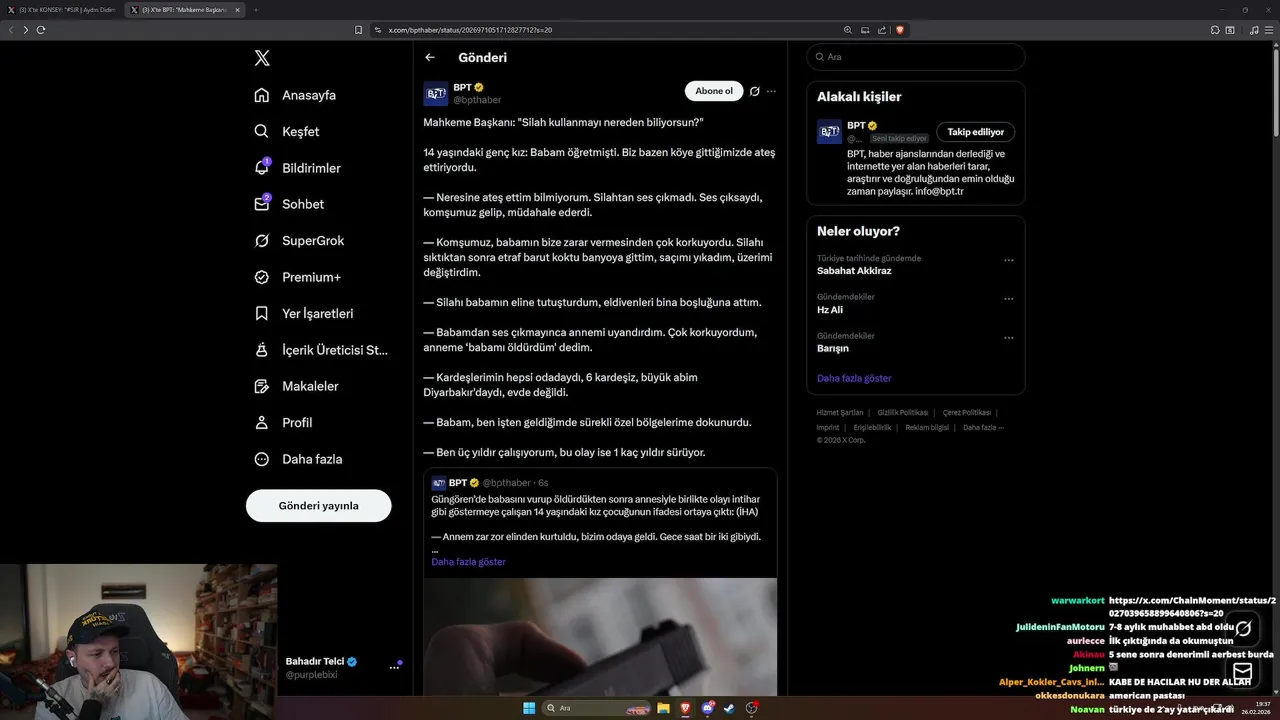Open more options dots on BPT post

tap(771, 91)
